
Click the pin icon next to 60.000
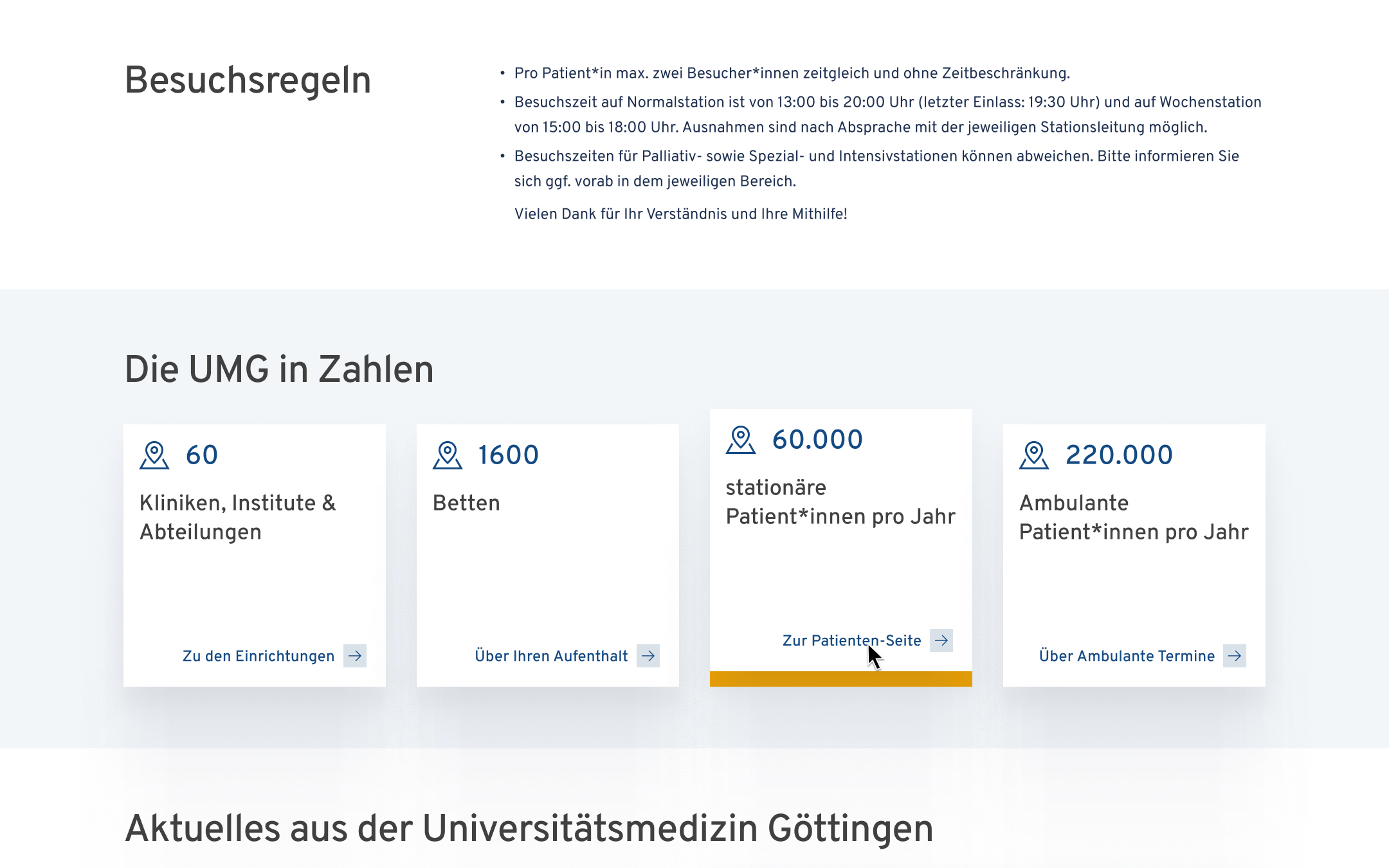(741, 439)
